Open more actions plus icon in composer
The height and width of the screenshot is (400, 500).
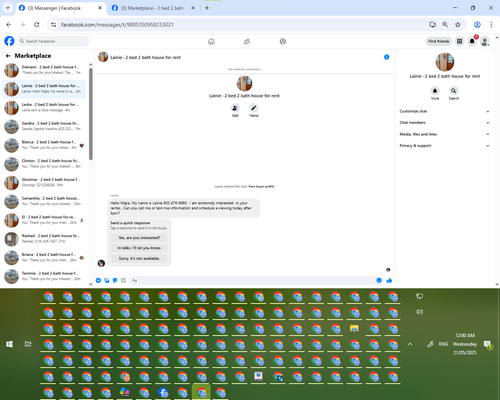click(98, 280)
